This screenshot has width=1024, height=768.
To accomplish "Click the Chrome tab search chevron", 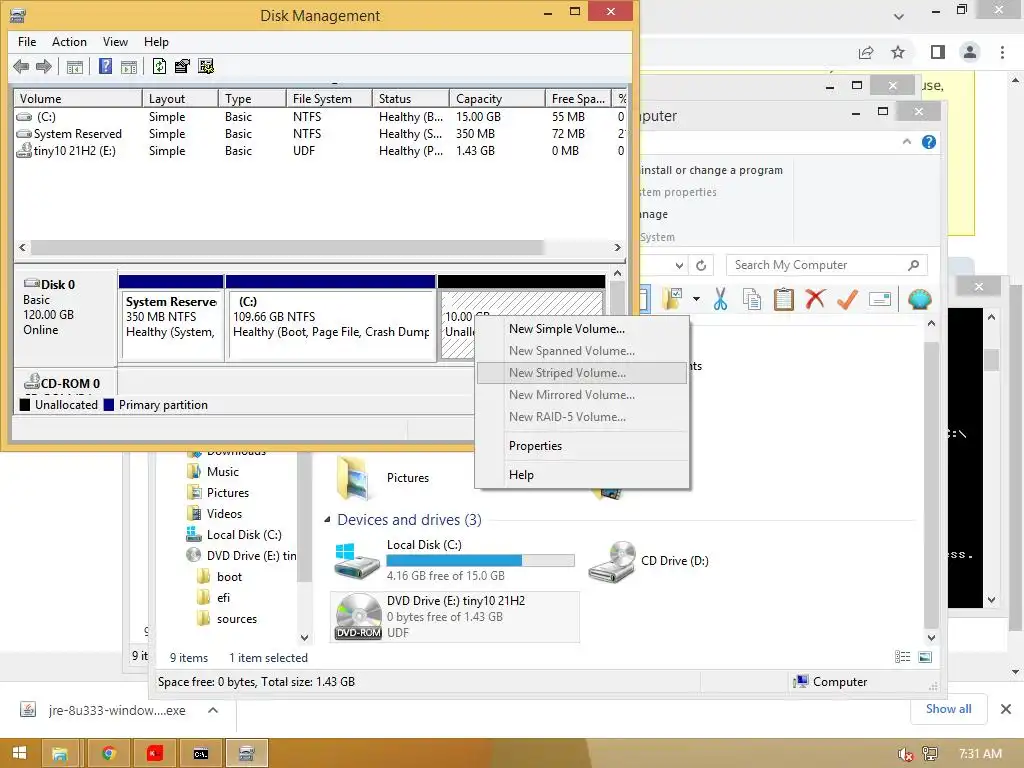I will (x=899, y=16).
